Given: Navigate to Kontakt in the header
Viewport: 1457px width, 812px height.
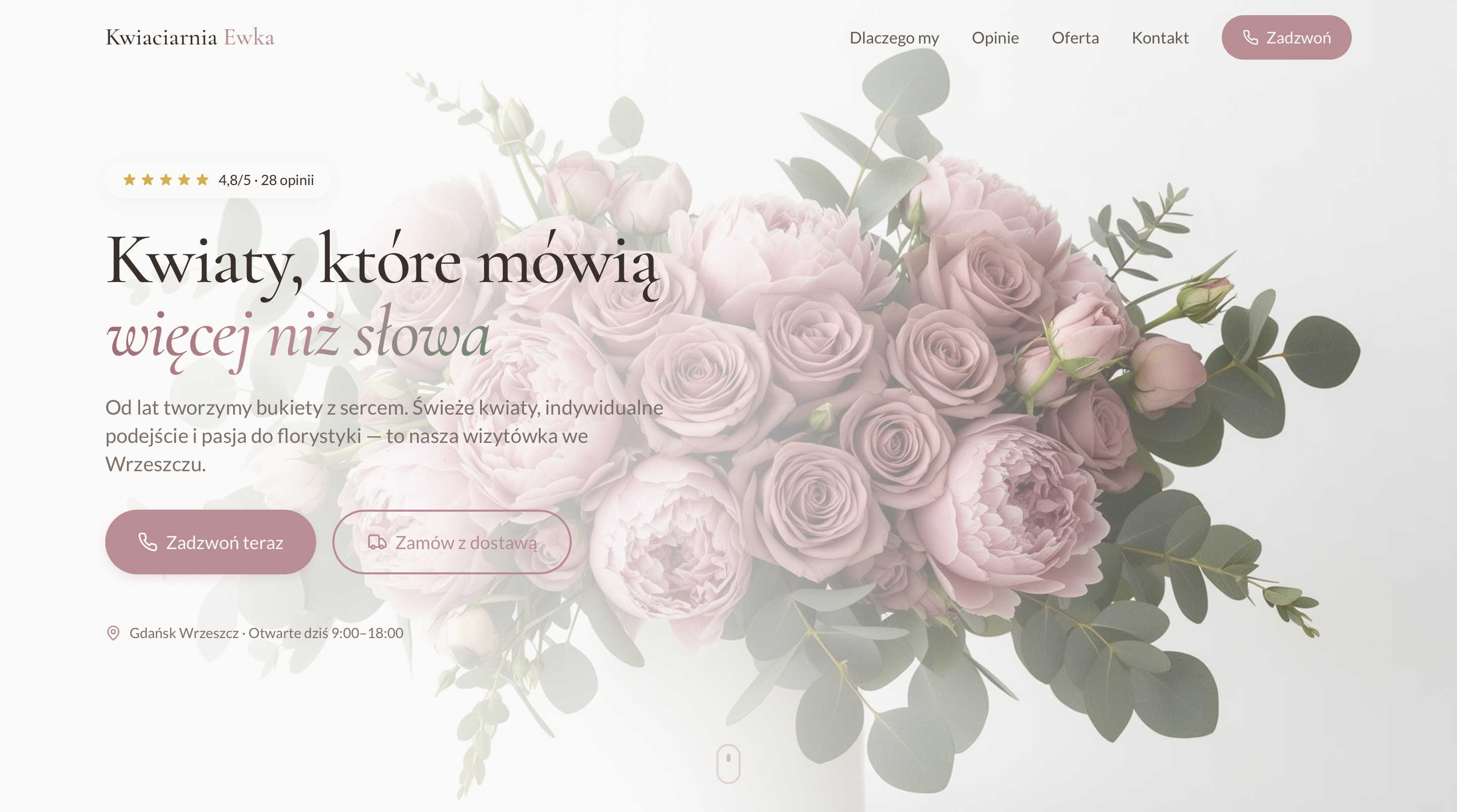Looking at the screenshot, I should pyautogui.click(x=1160, y=38).
